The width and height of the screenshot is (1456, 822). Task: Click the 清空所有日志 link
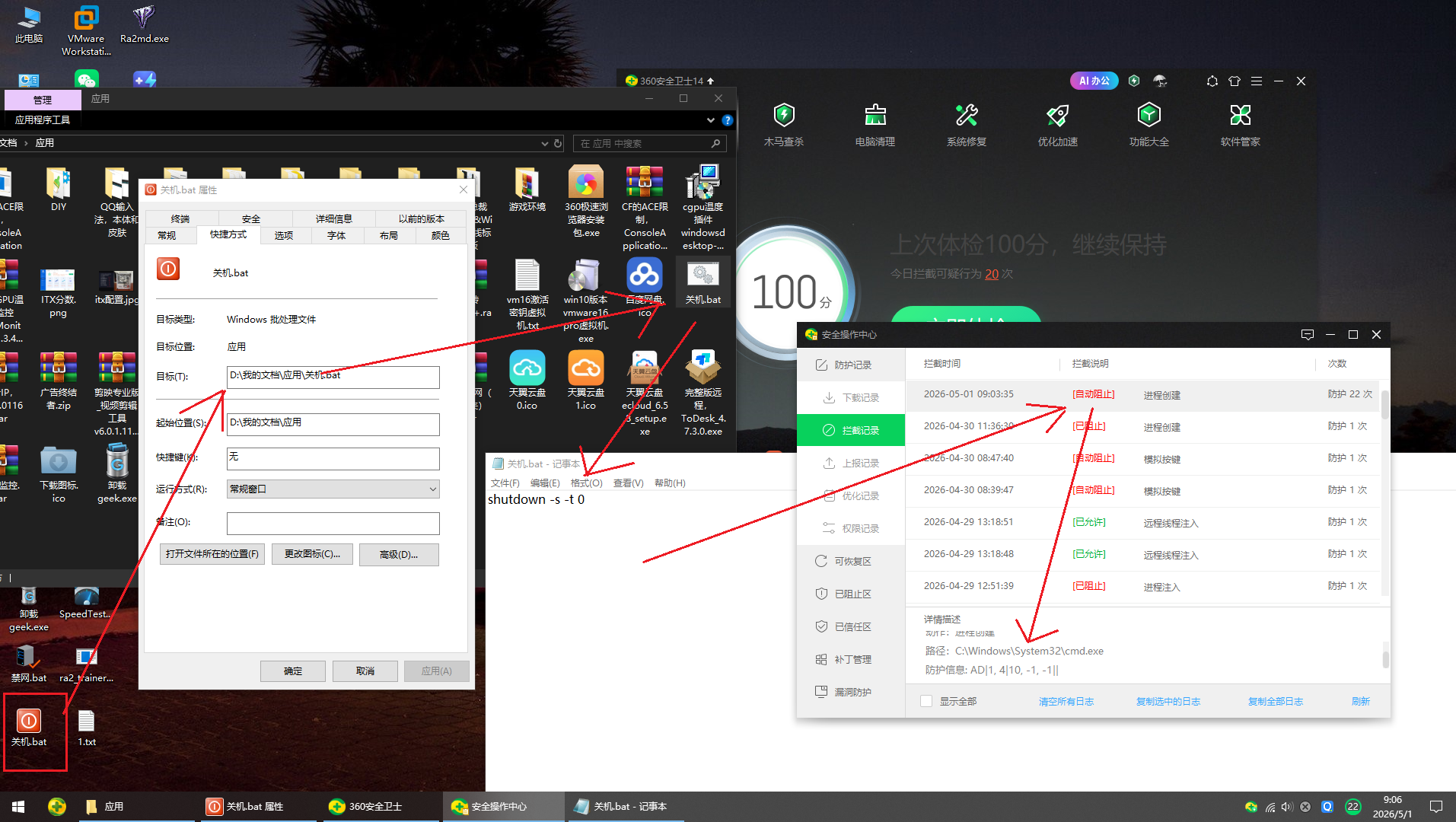point(1066,702)
